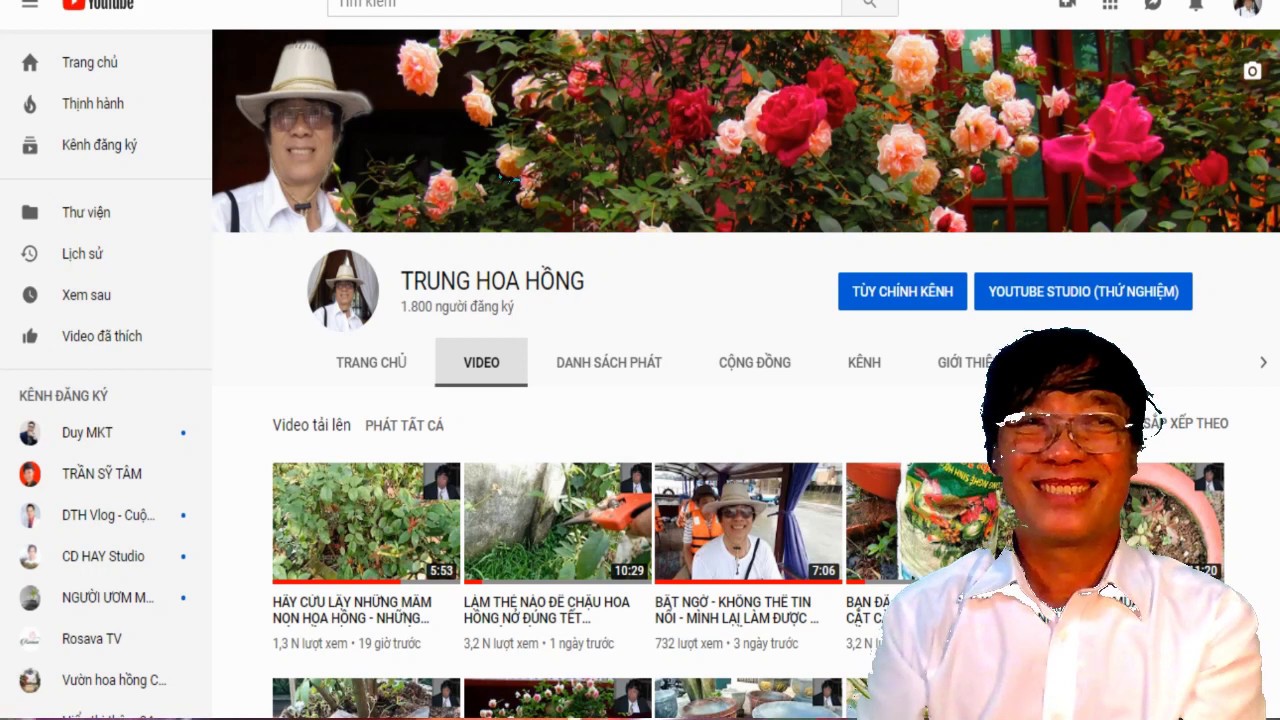This screenshot has height=720, width=1280.
Task: Open the 5:53 rose shoots video thumbnail
Action: 366,522
